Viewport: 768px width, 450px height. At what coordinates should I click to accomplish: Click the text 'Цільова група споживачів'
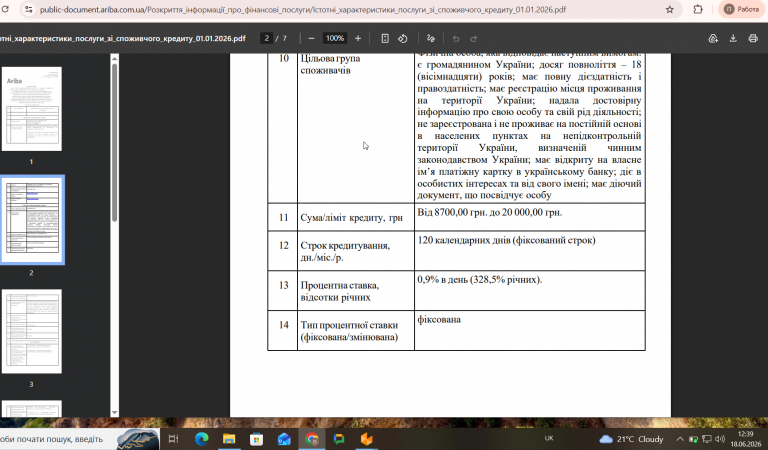tap(331, 64)
